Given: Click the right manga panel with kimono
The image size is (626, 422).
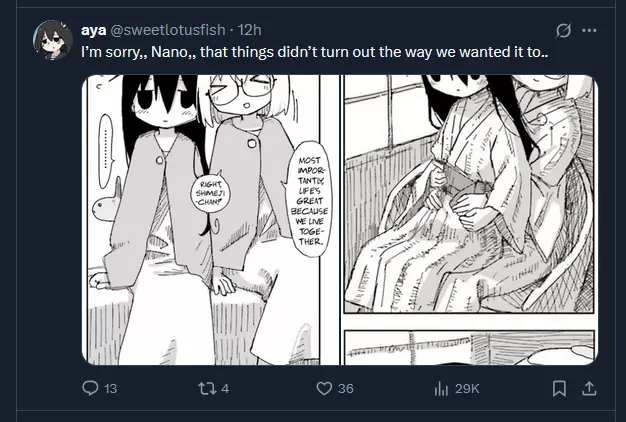Looking at the screenshot, I should click(469, 194).
